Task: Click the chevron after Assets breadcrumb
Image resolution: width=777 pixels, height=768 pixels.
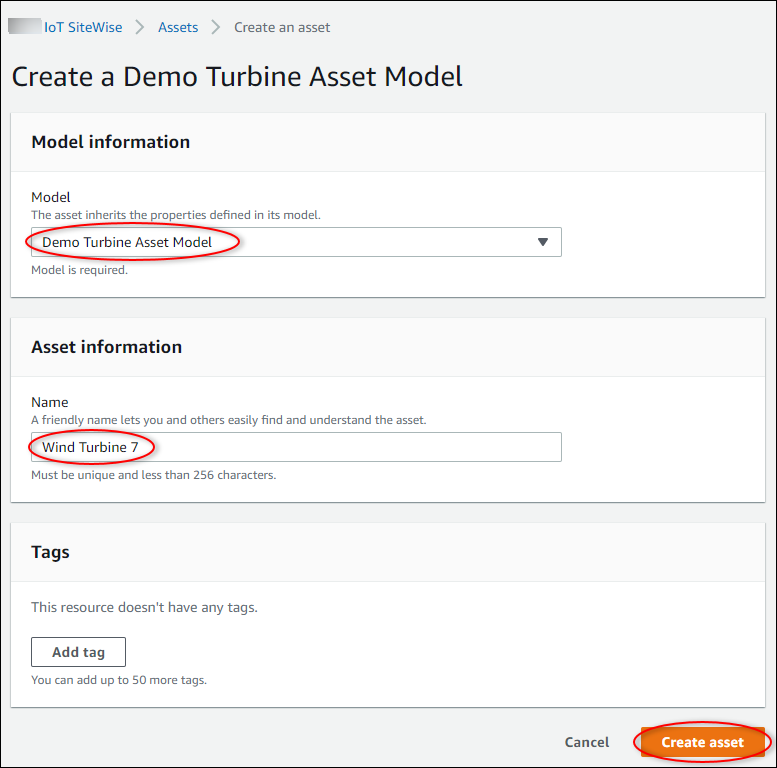Action: [x=216, y=27]
